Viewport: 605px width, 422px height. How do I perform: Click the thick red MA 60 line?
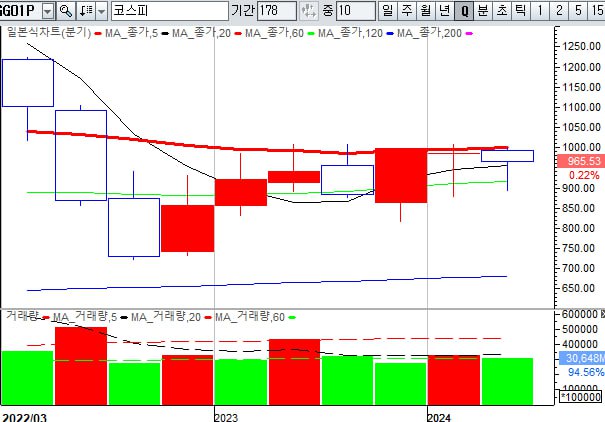pyautogui.click(x=266, y=149)
